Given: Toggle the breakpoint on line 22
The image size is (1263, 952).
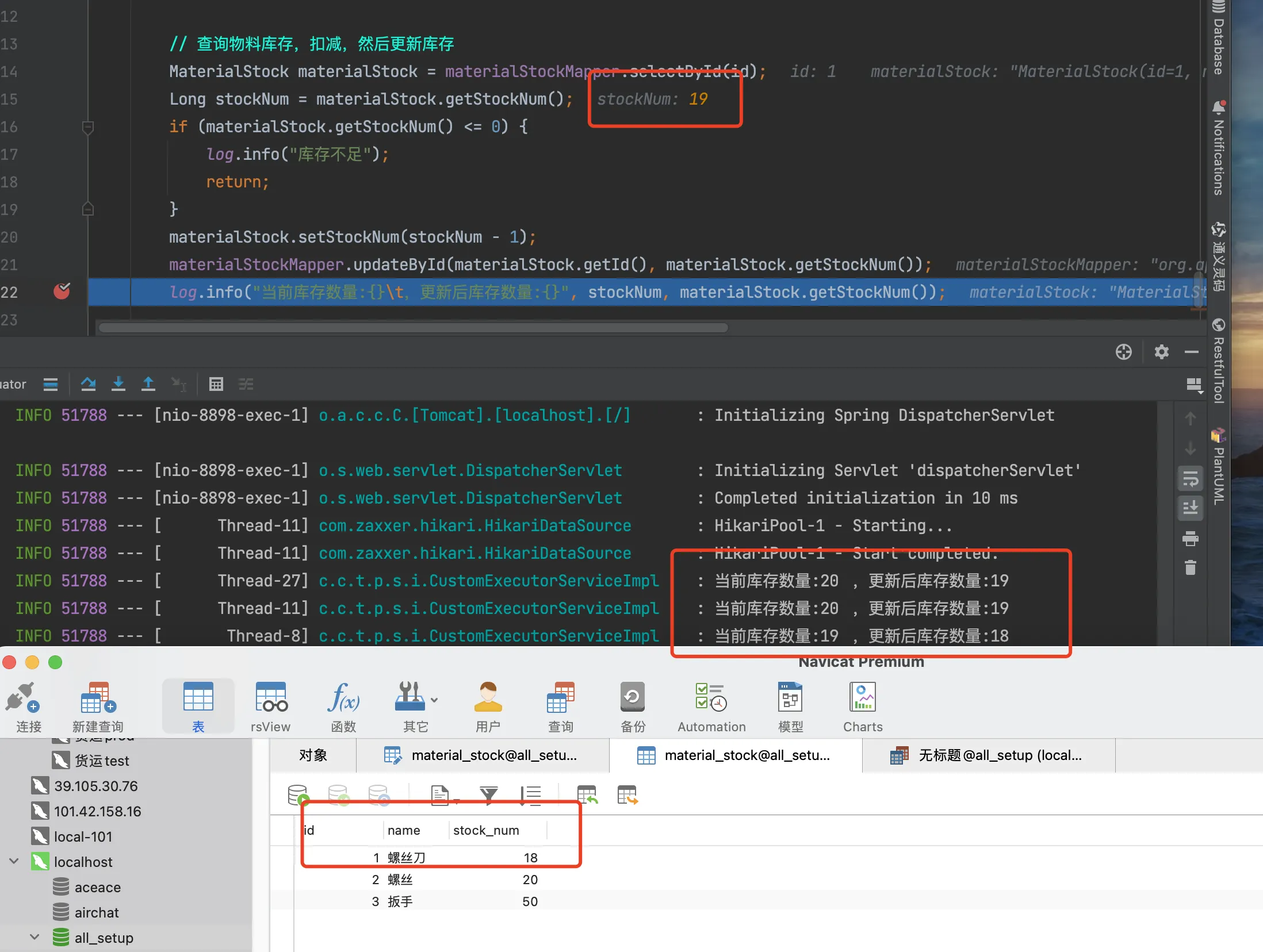Looking at the screenshot, I should click(62, 291).
